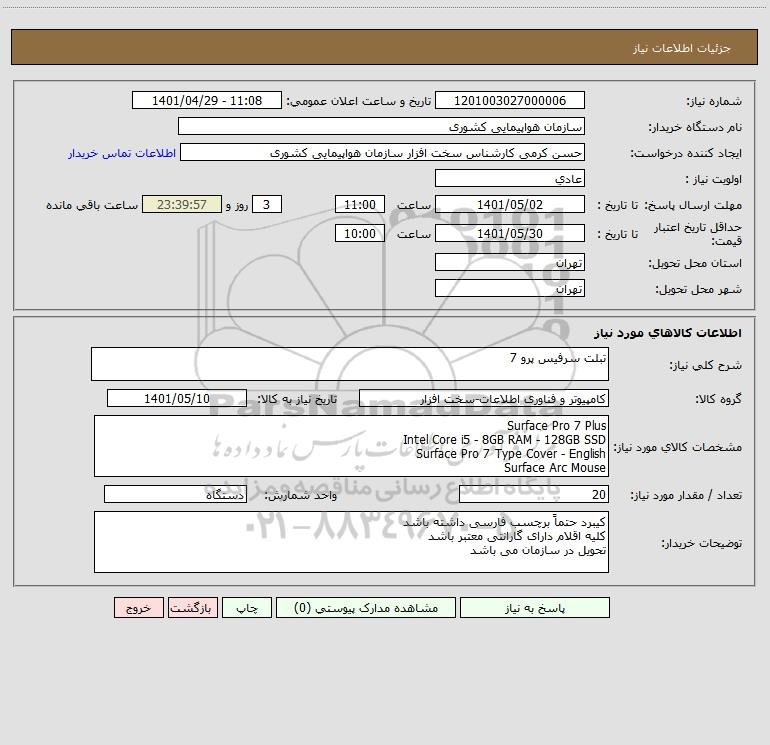Click price validity date 1401/05/30

coord(510,233)
